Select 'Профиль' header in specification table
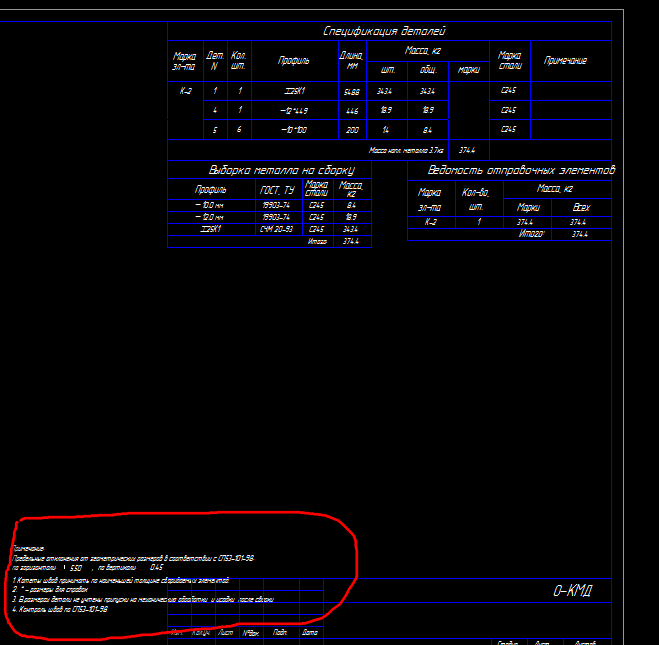This screenshot has width=659, height=645. (x=294, y=61)
